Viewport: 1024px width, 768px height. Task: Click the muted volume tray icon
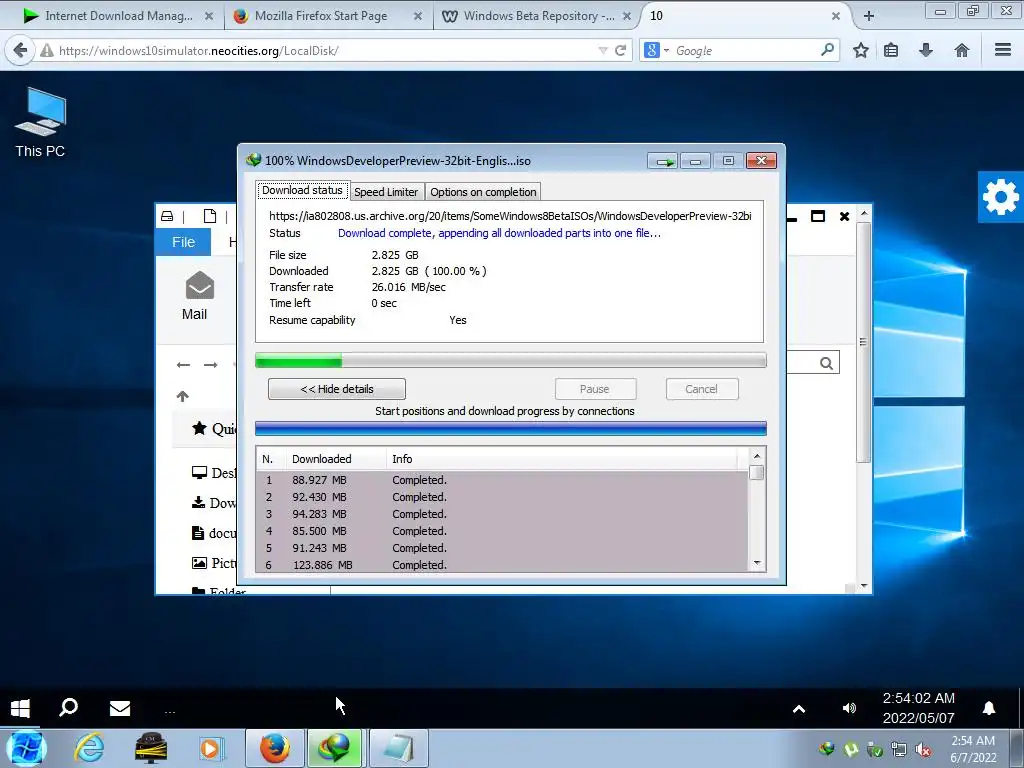pos(923,750)
